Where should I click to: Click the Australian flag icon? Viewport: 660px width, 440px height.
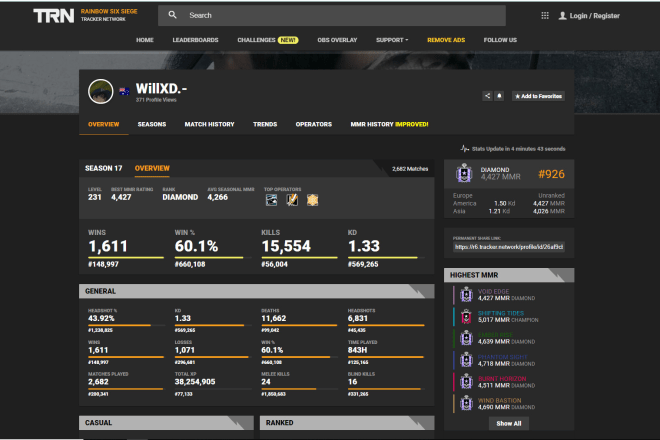124,91
